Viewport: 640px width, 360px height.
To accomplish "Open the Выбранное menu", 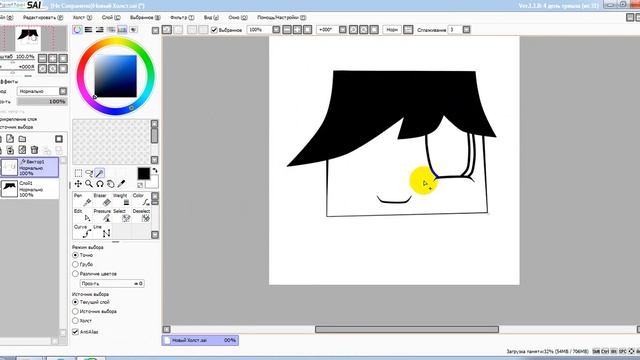I will pyautogui.click(x=145, y=18).
